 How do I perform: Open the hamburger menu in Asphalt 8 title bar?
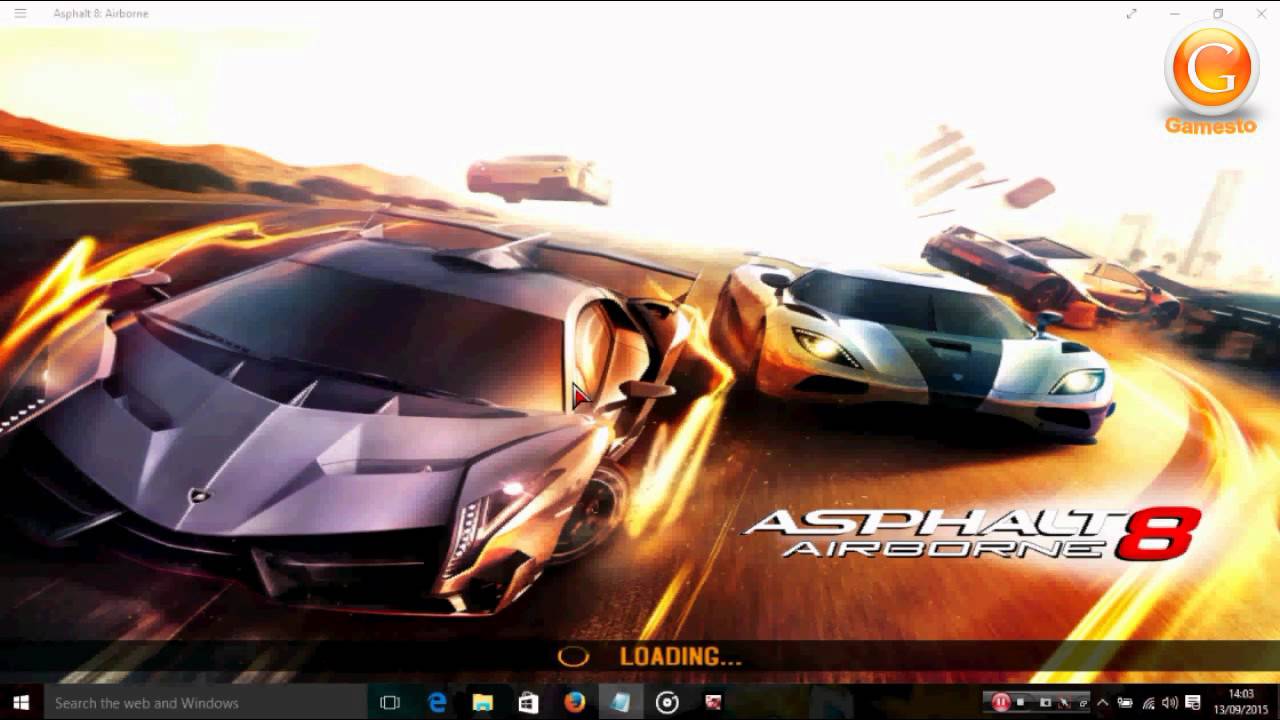(x=20, y=13)
